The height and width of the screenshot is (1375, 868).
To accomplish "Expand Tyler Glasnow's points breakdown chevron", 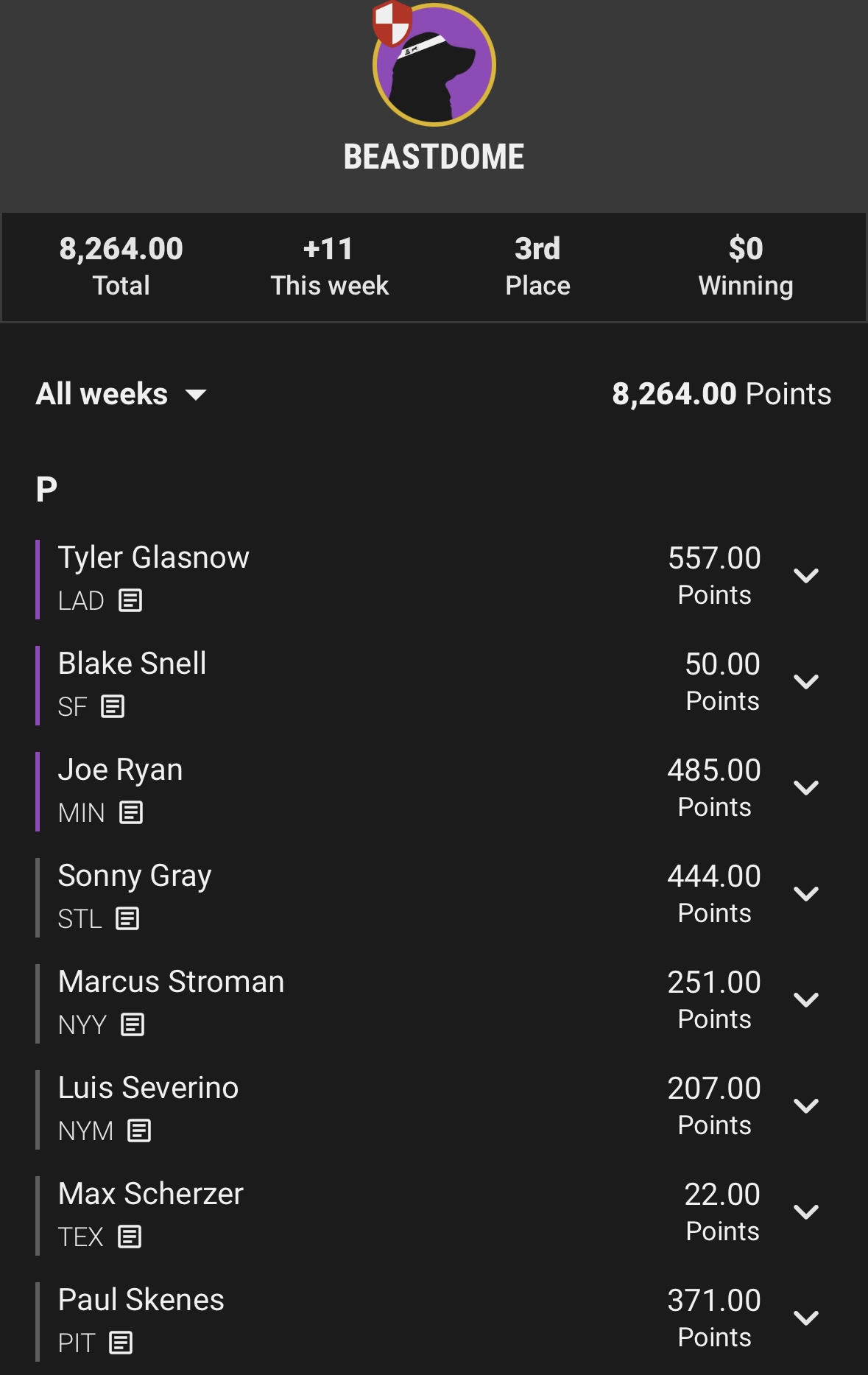I will 806,576.
